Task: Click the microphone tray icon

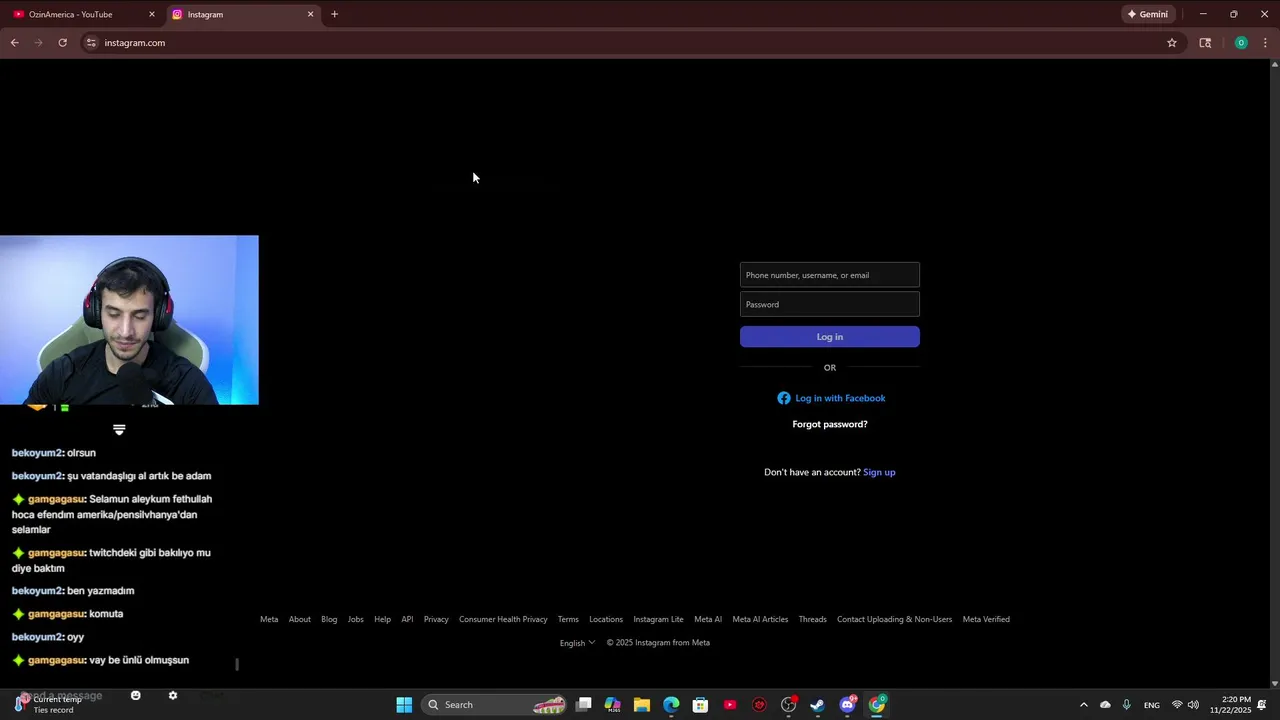Action: point(1127,705)
